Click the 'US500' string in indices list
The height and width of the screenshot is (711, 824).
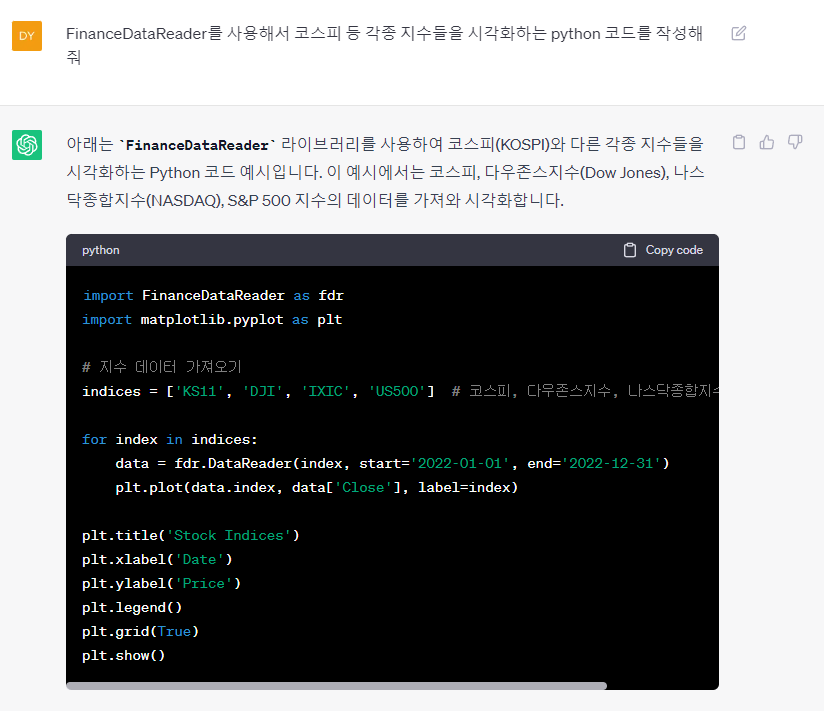coord(397,391)
